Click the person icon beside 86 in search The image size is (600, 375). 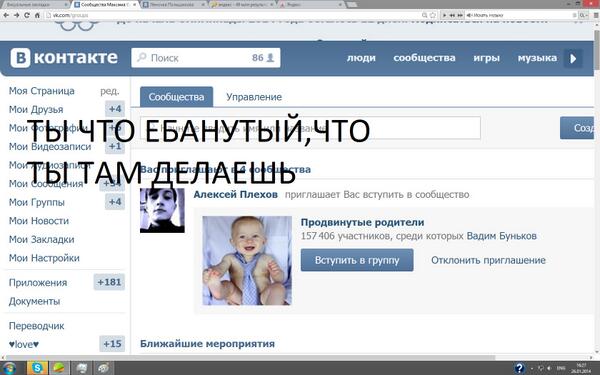pyautogui.click(x=271, y=58)
